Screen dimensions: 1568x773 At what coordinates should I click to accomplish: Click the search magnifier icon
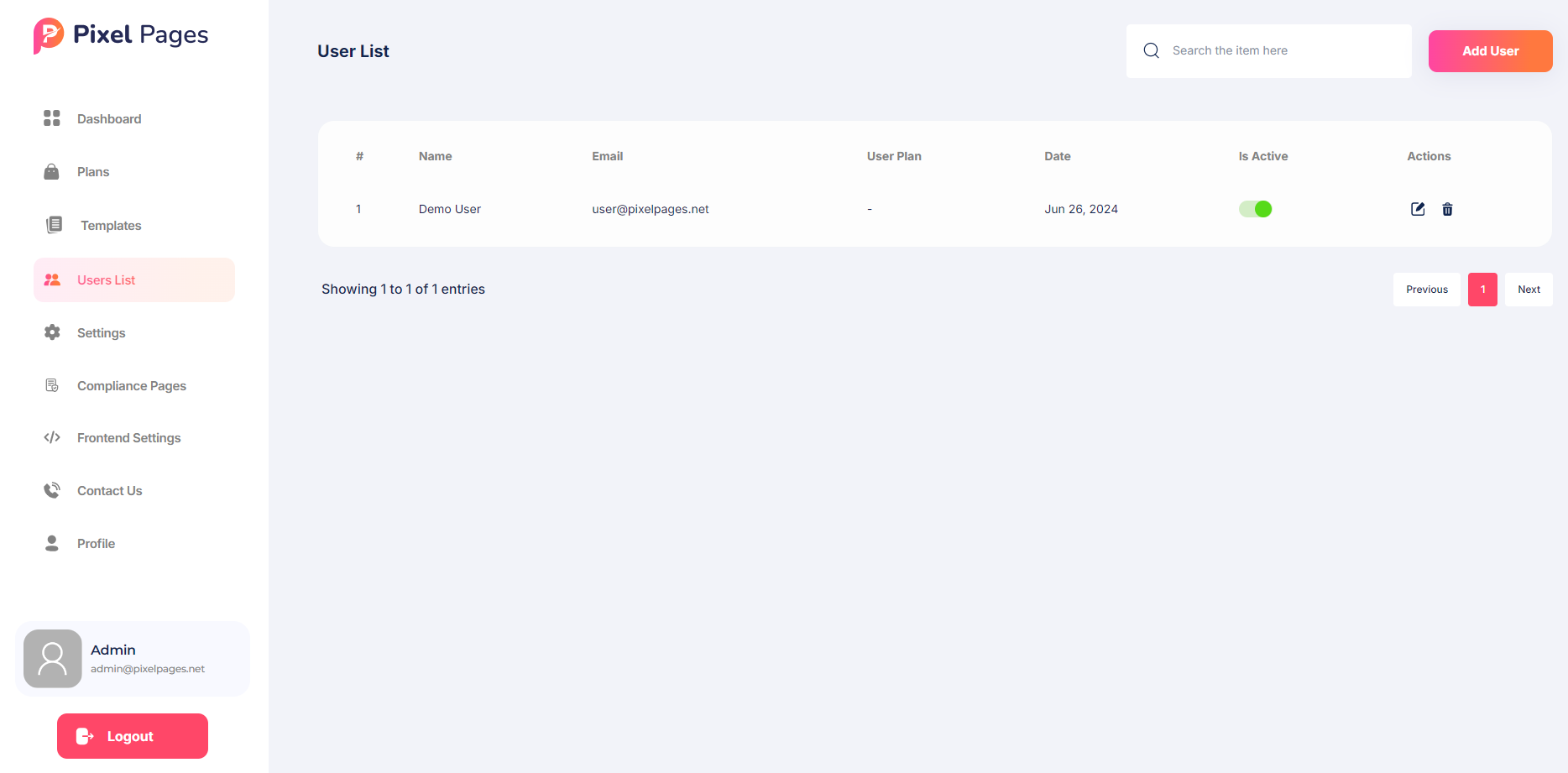[1152, 50]
